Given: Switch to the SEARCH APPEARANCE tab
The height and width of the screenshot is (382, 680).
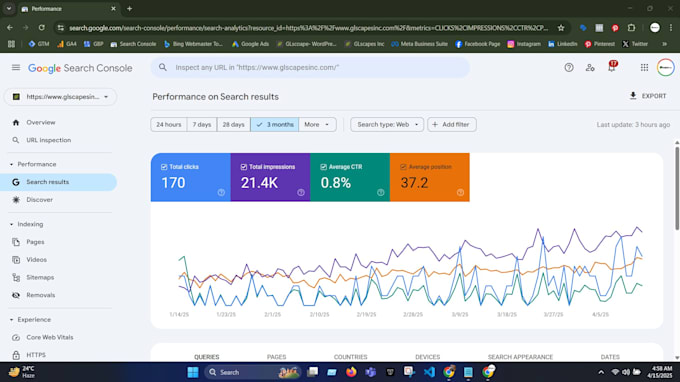Looking at the screenshot, I should [520, 357].
